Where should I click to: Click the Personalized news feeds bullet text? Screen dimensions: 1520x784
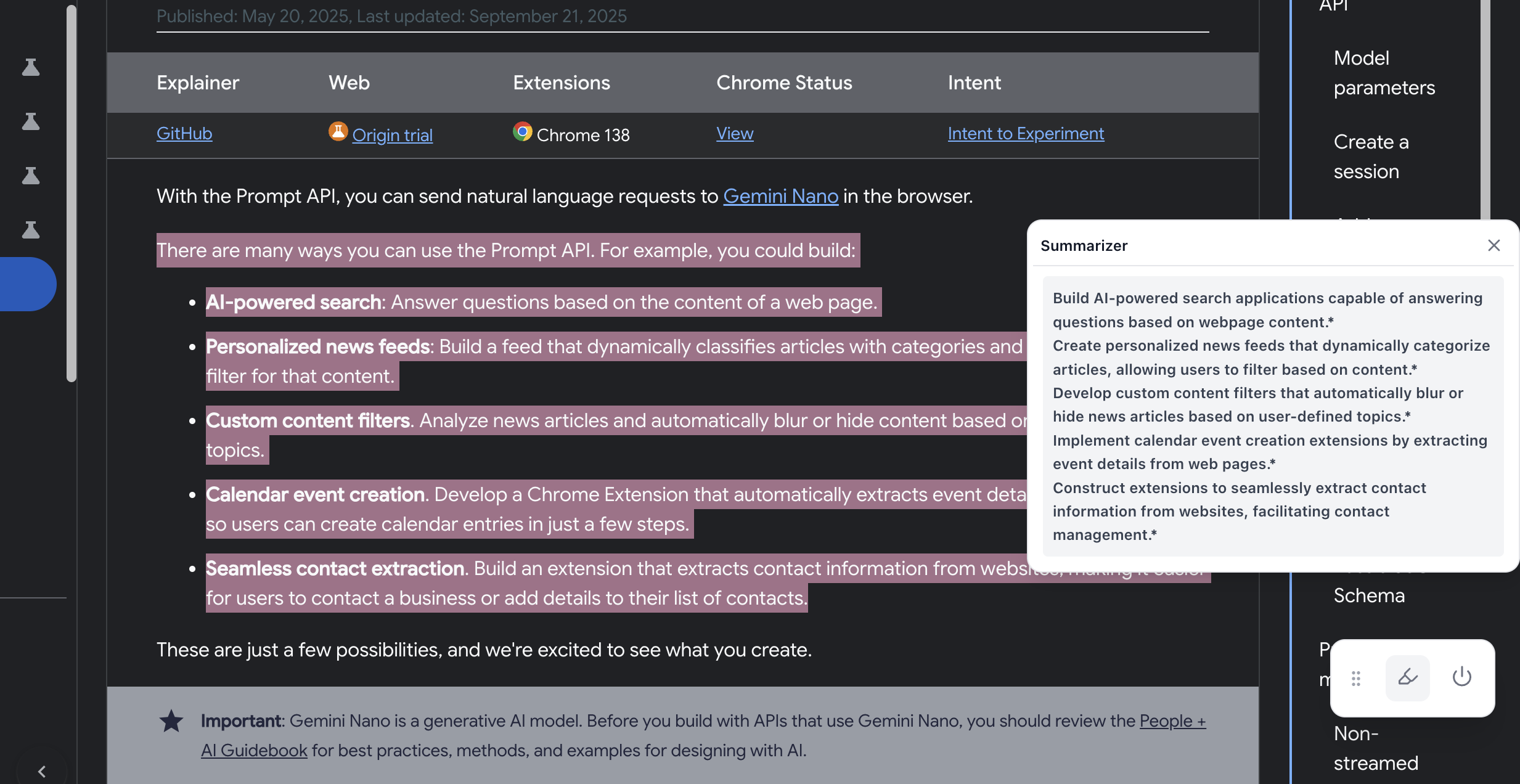tap(616, 361)
